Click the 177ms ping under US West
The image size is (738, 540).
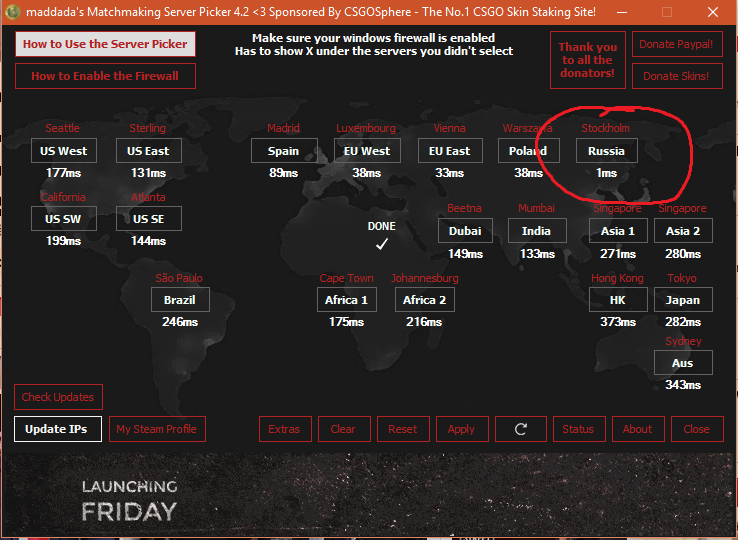(x=64, y=173)
